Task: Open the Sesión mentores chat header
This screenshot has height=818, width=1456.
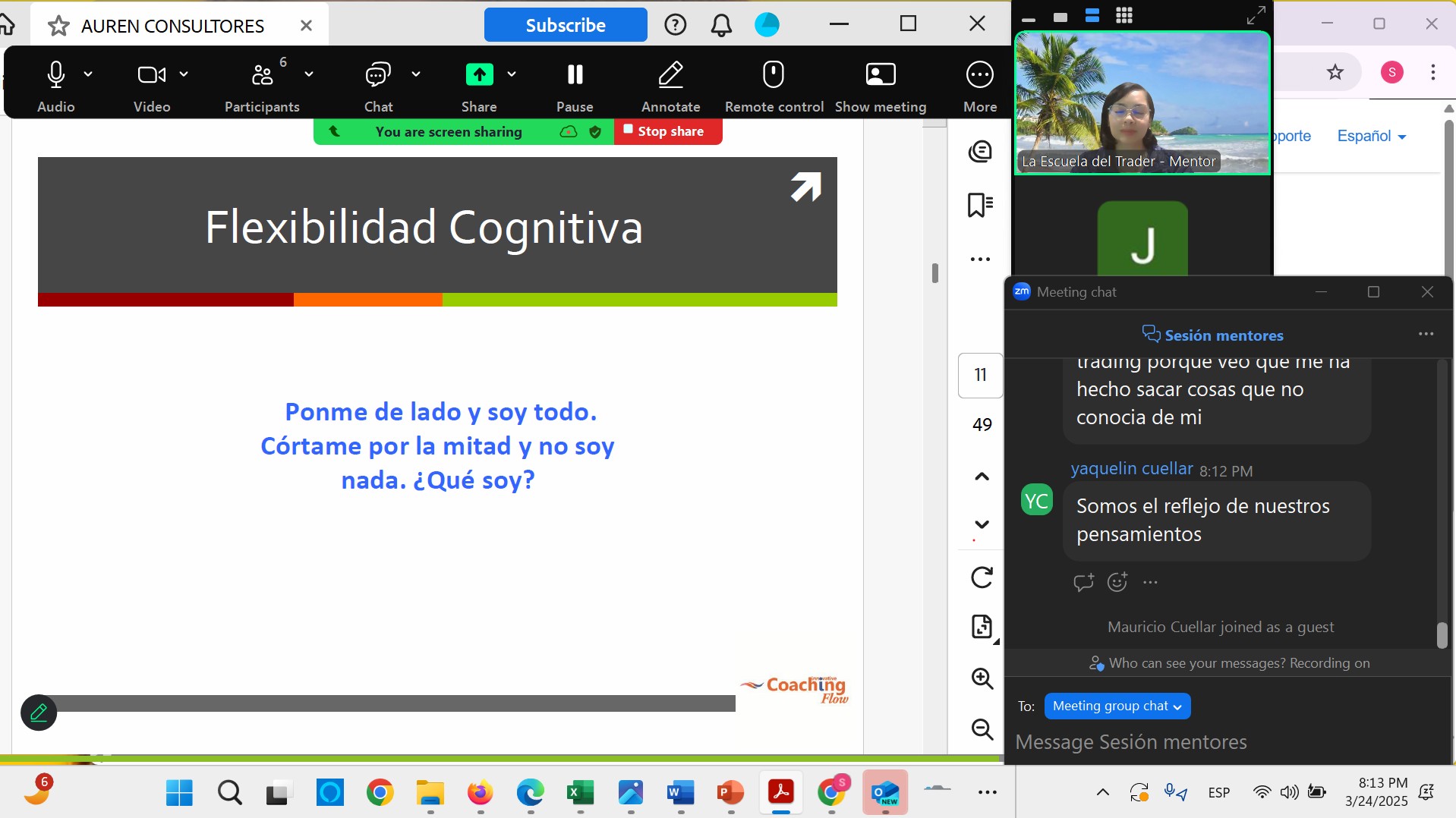Action: [1213, 335]
